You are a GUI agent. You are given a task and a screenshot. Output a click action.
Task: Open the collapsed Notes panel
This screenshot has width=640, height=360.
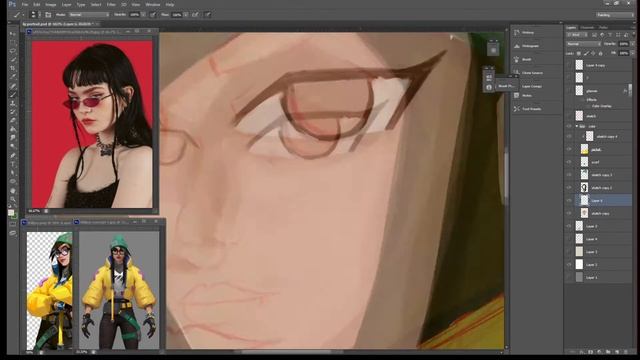tap(527, 96)
